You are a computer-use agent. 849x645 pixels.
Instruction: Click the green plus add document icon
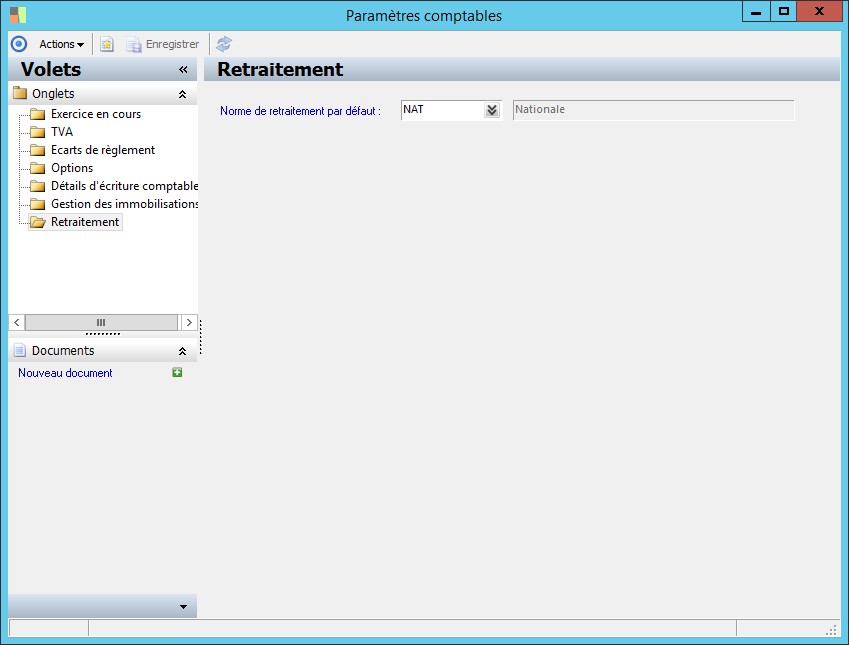point(177,372)
